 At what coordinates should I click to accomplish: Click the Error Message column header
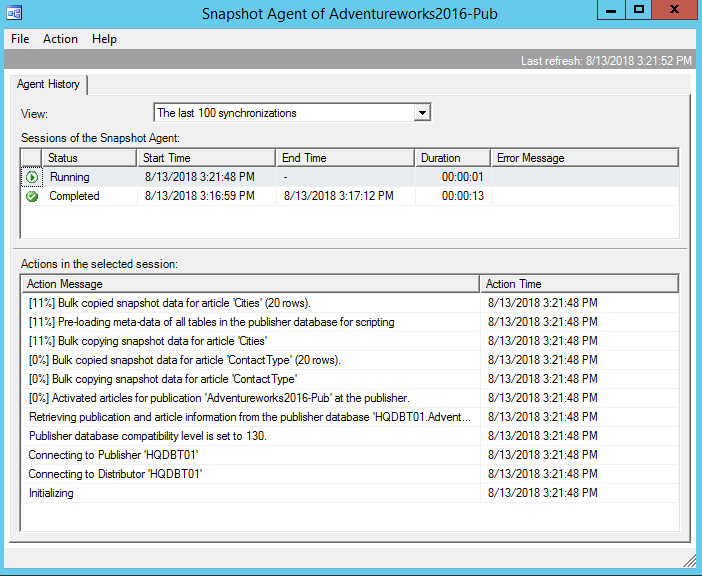pyautogui.click(x=583, y=158)
